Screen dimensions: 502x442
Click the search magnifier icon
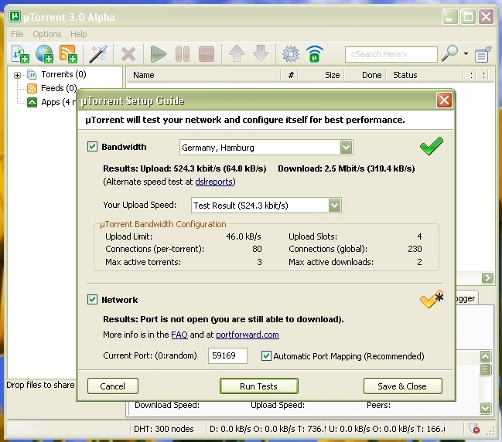(449, 53)
